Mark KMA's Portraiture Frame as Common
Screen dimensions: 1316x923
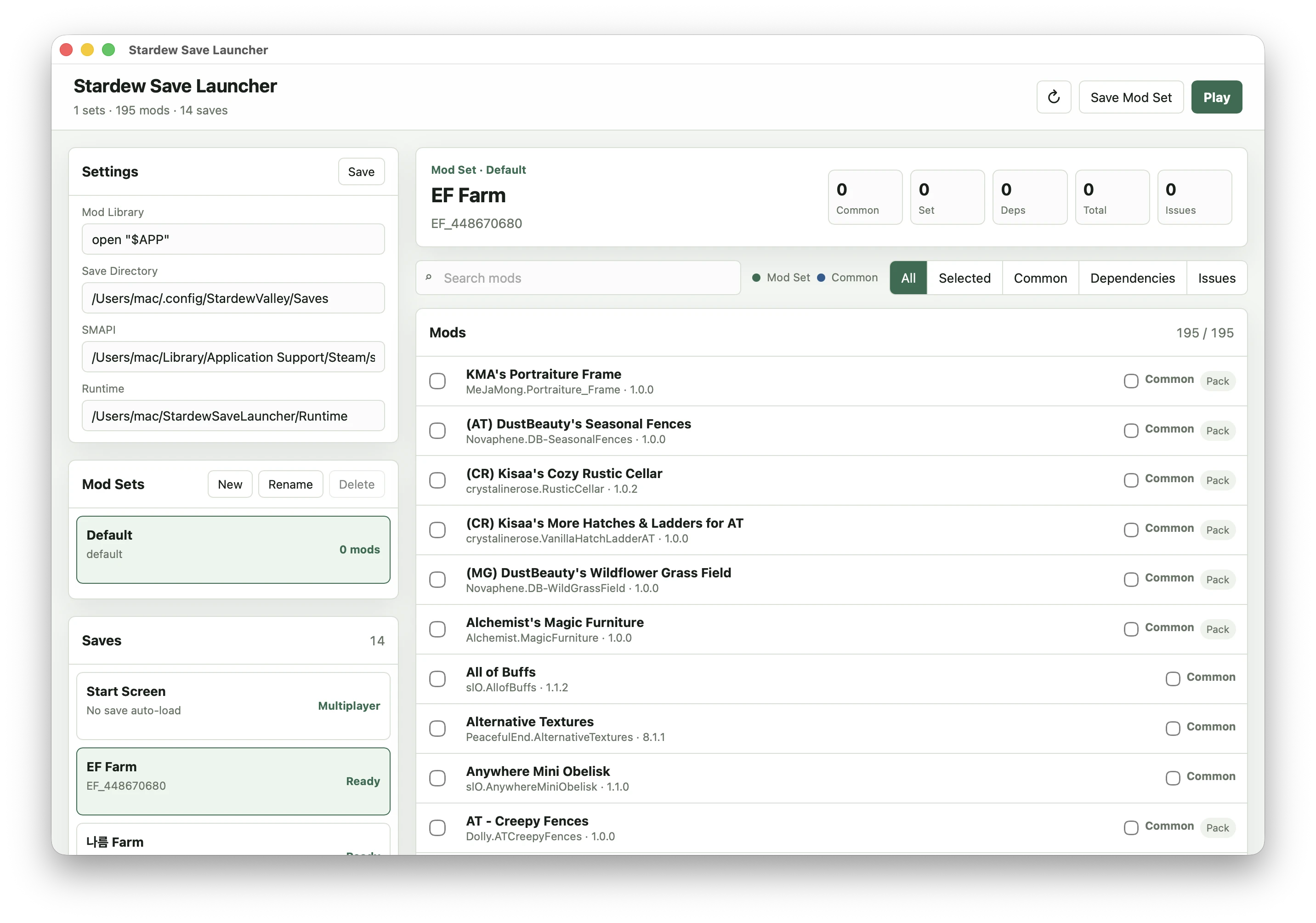tap(1130, 381)
